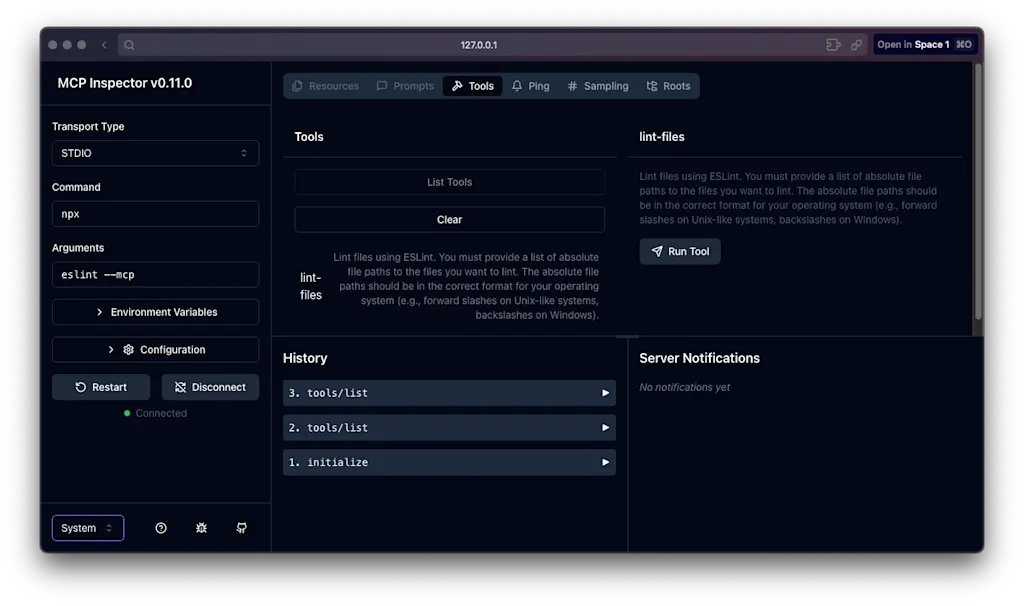1024x606 pixels.
Task: Click the Clear button
Action: [449, 220]
